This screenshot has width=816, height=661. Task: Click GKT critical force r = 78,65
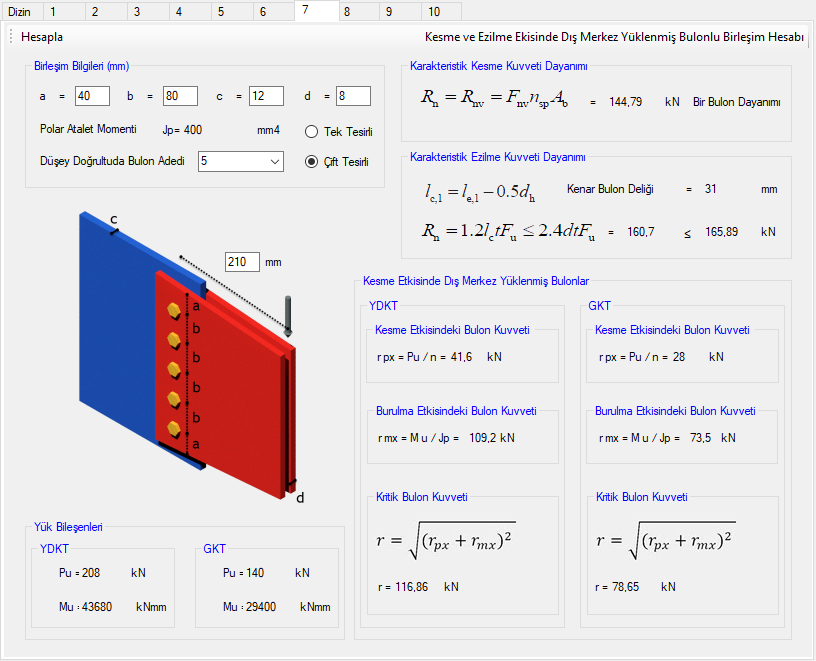point(617,587)
